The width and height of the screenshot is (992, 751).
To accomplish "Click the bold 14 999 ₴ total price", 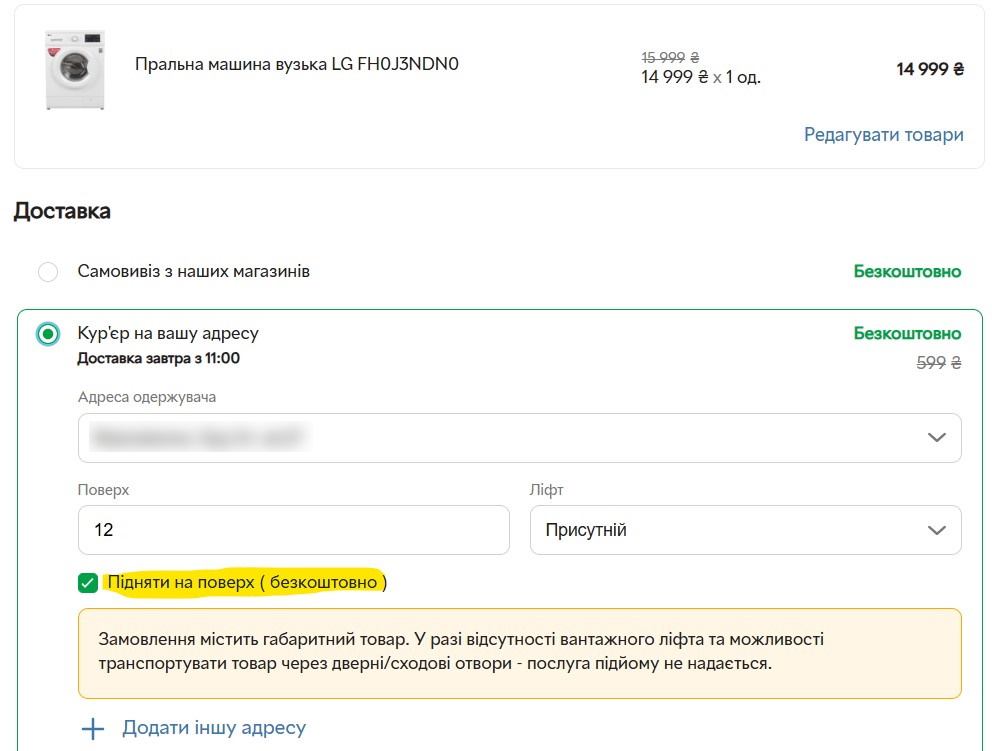I will [929, 70].
